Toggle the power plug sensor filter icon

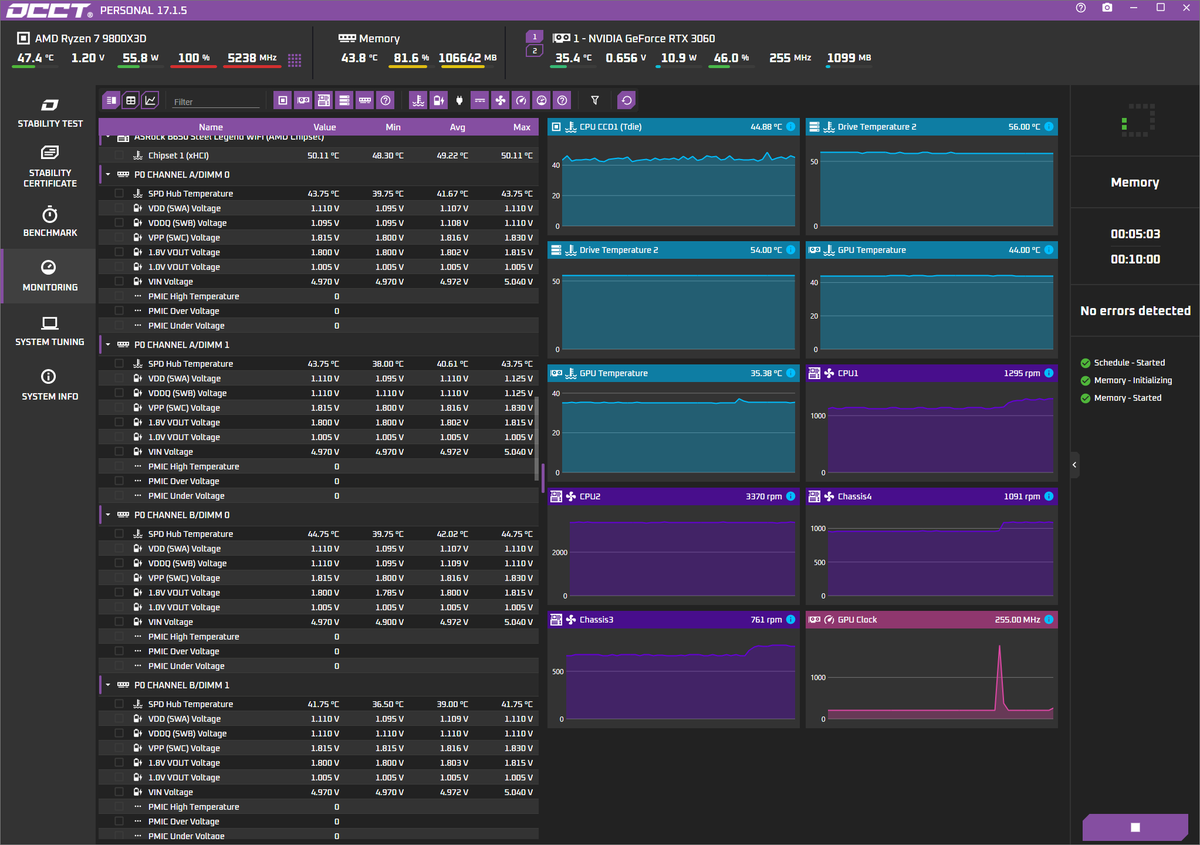(460, 100)
